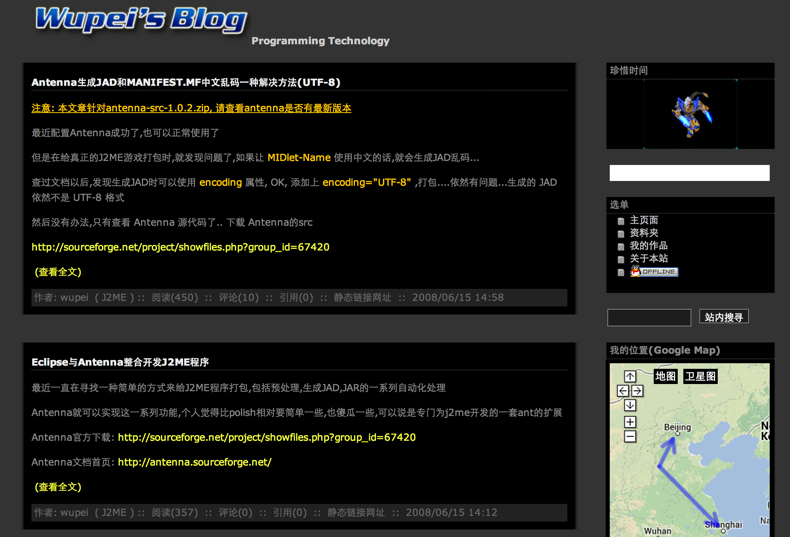Click the animated character clock widget
This screenshot has width=790, height=537.
pyautogui.click(x=690, y=114)
